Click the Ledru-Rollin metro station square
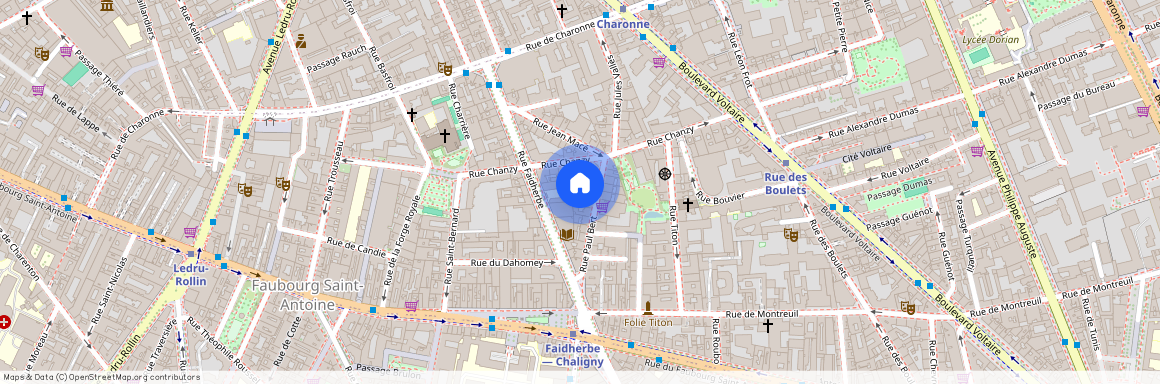 point(191,254)
